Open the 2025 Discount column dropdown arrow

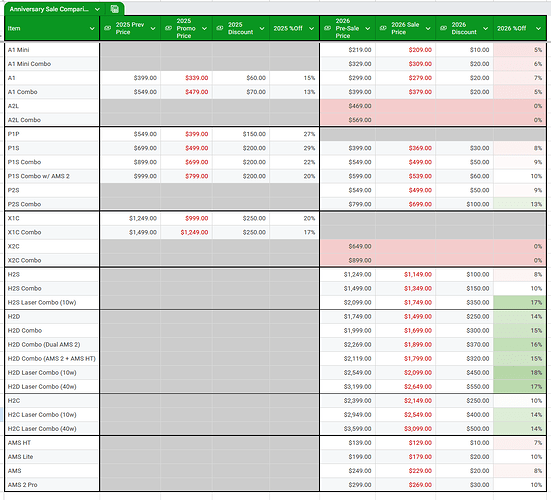click(x=262, y=28)
